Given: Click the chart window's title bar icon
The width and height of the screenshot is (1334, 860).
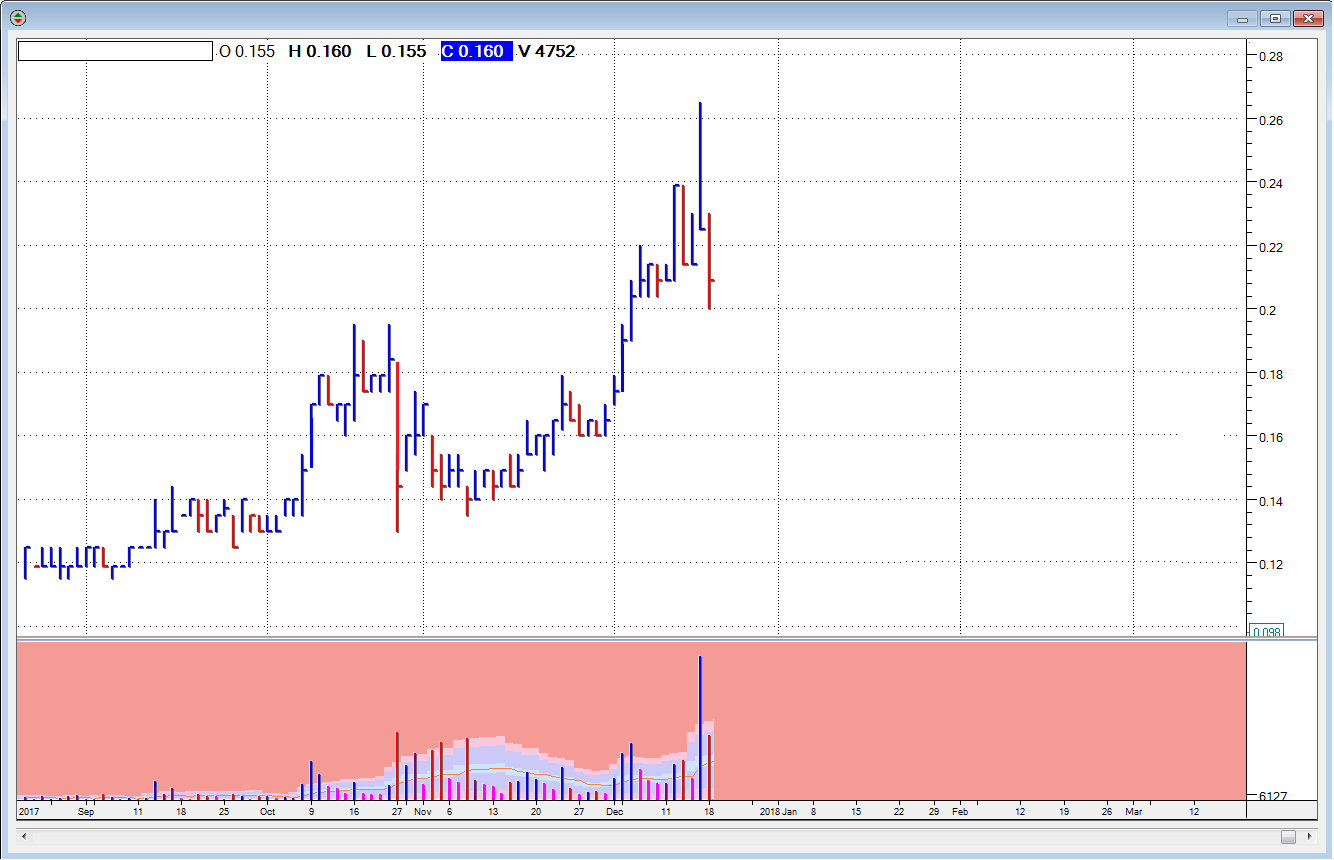Looking at the screenshot, I should coord(18,18).
